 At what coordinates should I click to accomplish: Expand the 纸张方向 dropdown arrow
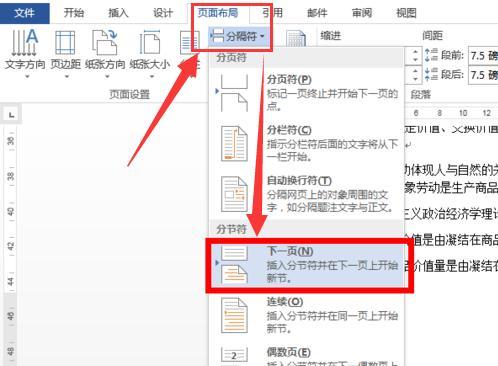[107, 77]
